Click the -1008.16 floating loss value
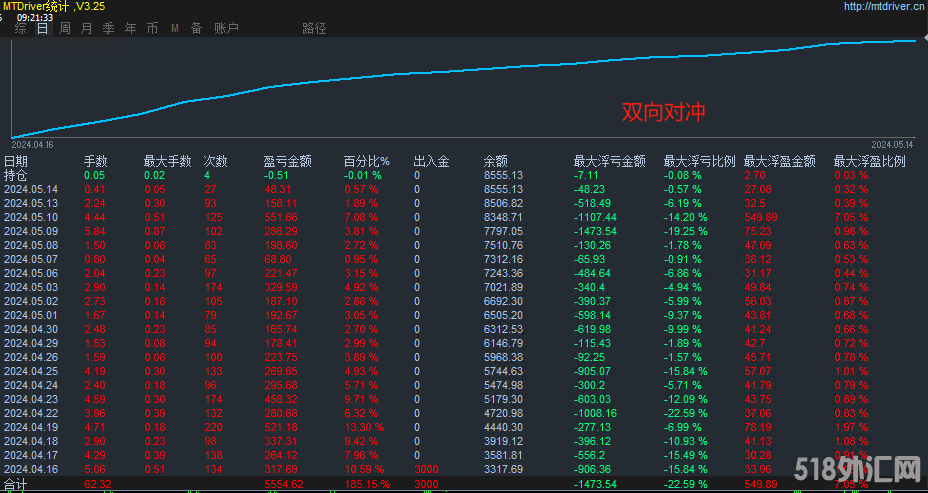Screen dimensions: 928x493 click(595, 413)
